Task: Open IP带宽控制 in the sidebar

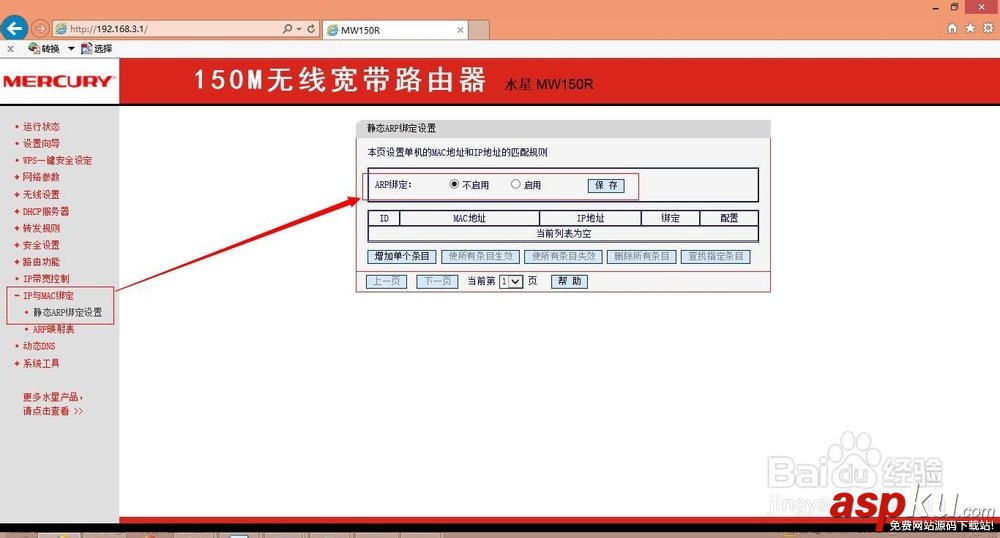Action: pos(46,279)
